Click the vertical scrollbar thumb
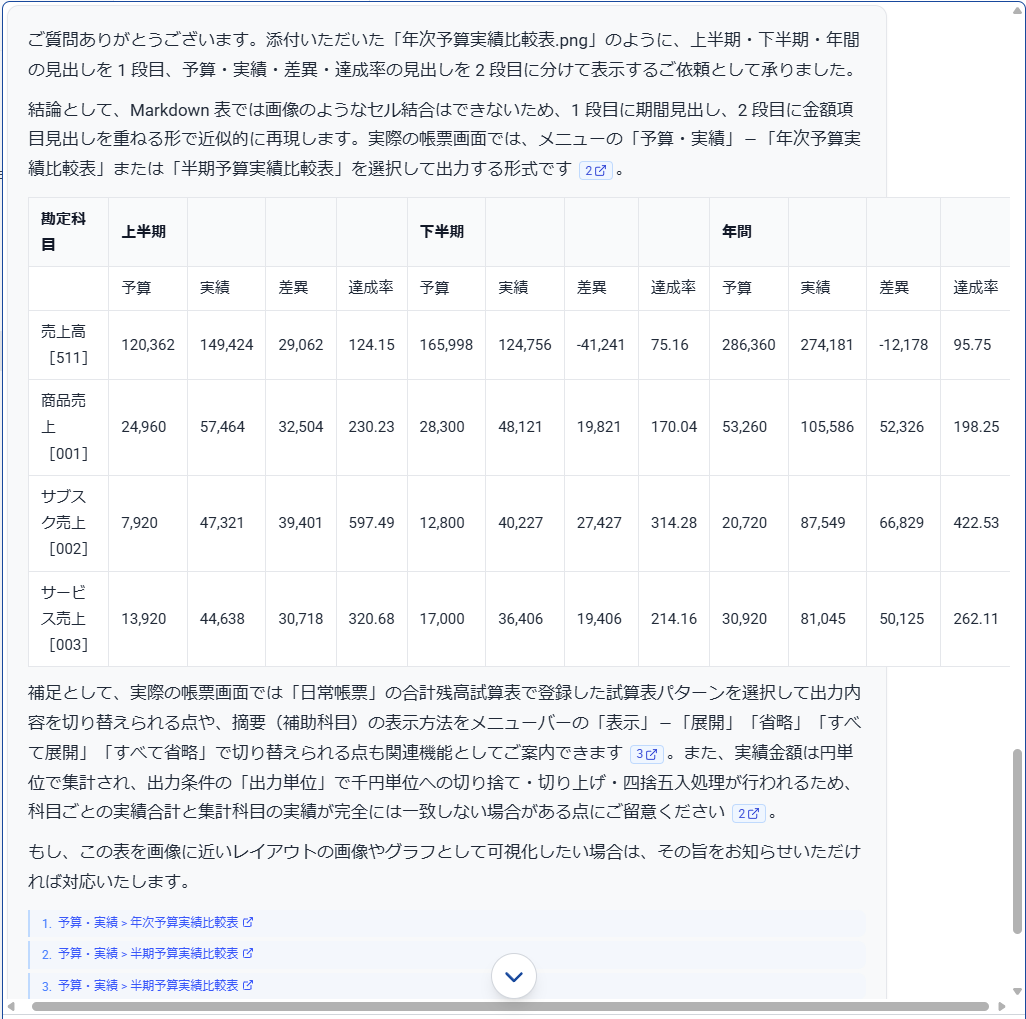Screen dimensions: 1026x1019 pyautogui.click(x=1017, y=841)
